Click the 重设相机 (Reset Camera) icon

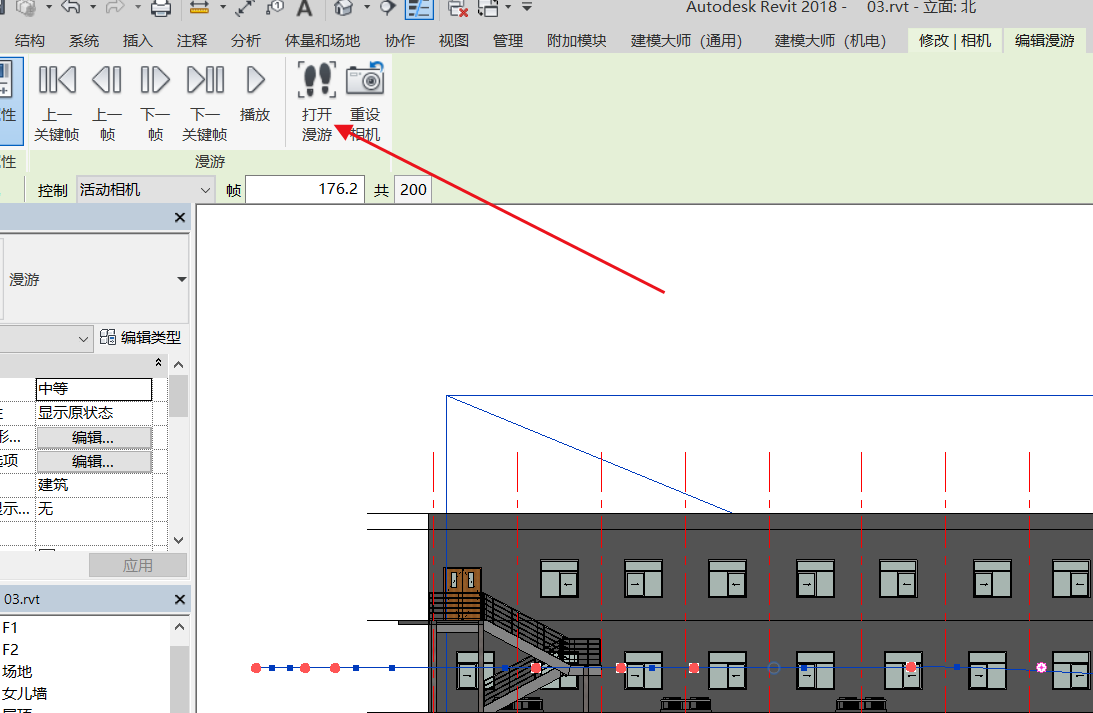(365, 81)
